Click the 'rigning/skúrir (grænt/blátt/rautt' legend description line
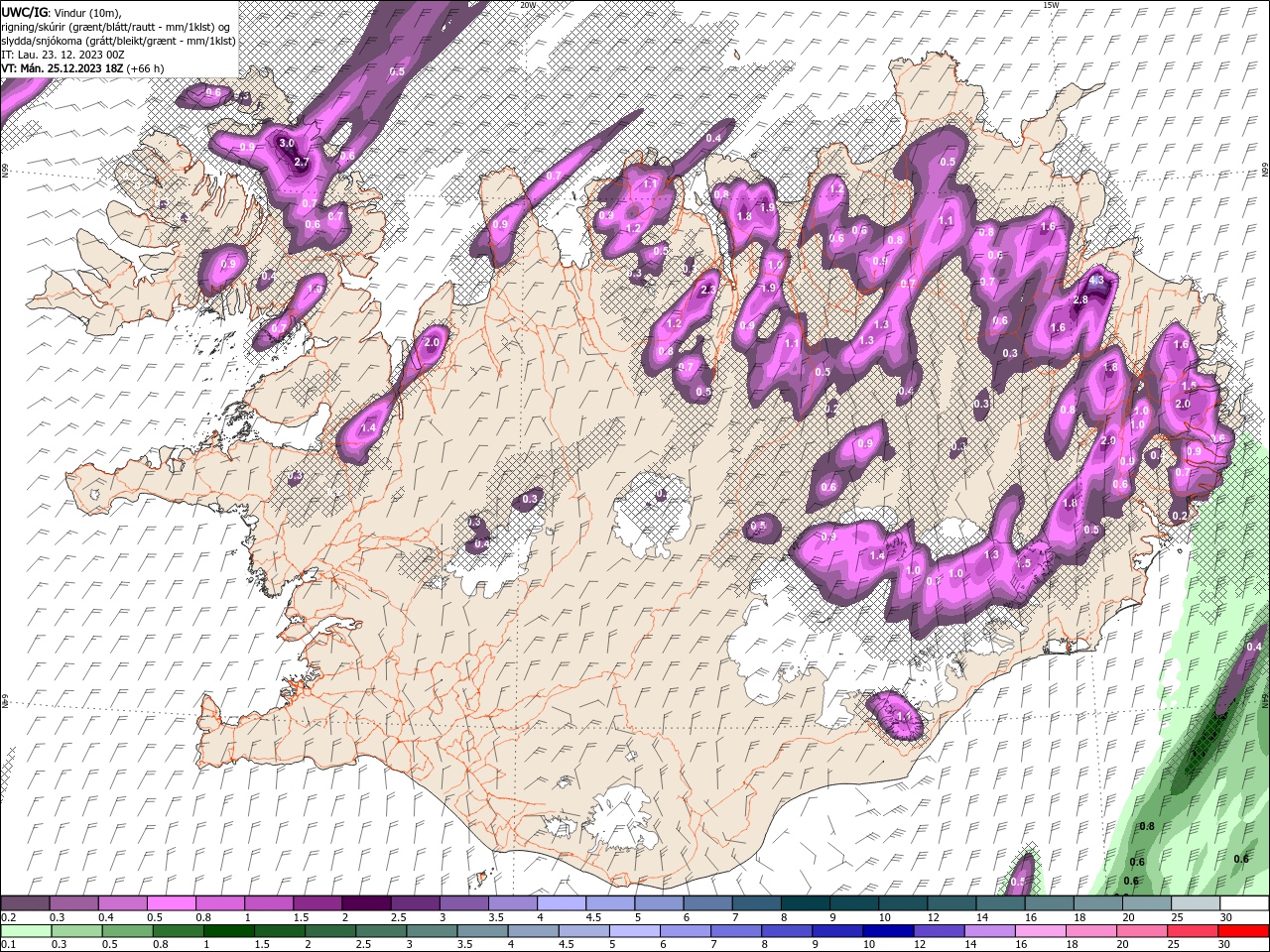Image resolution: width=1270 pixels, height=952 pixels. [x=115, y=27]
